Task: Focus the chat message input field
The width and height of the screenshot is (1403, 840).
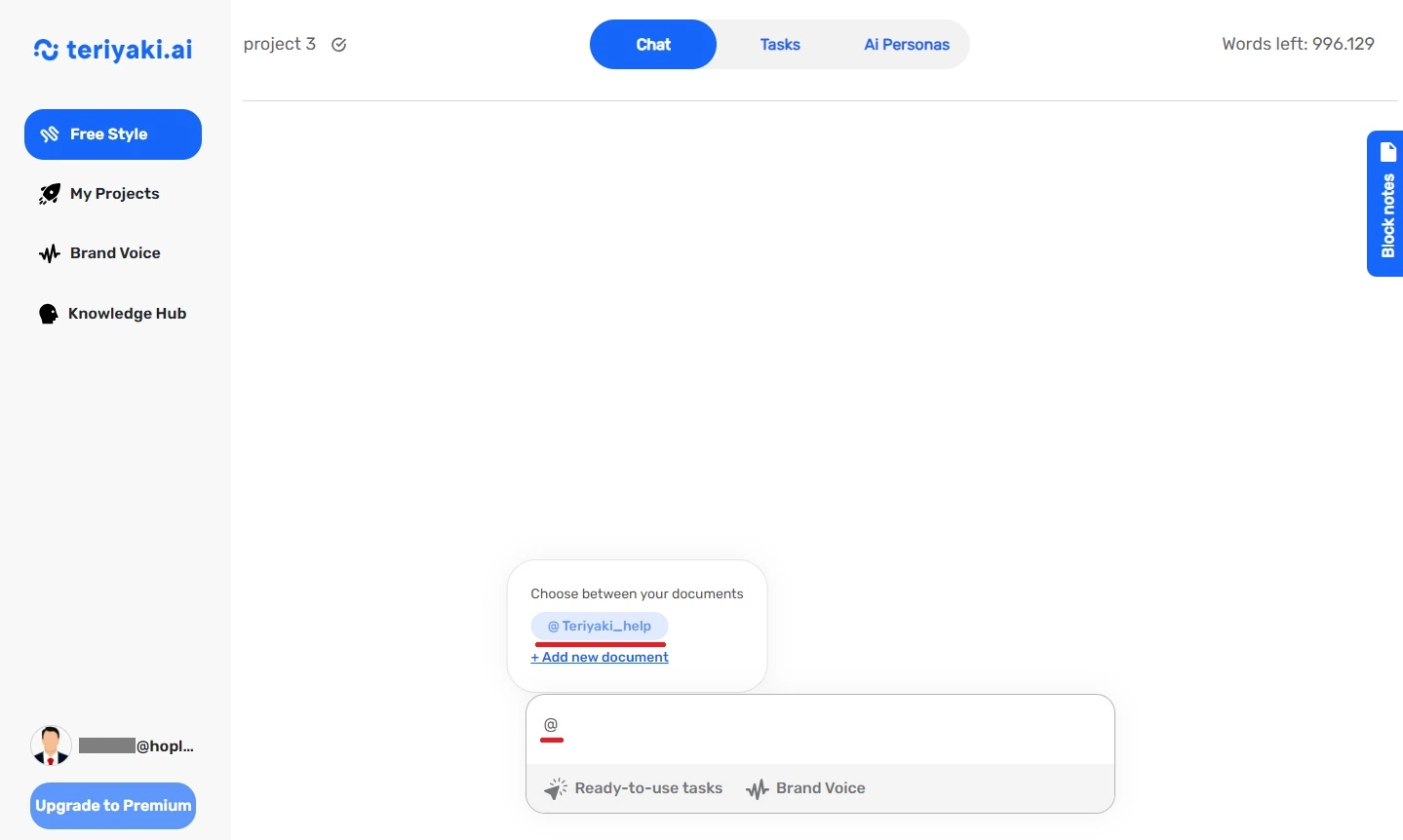Action: [820, 729]
